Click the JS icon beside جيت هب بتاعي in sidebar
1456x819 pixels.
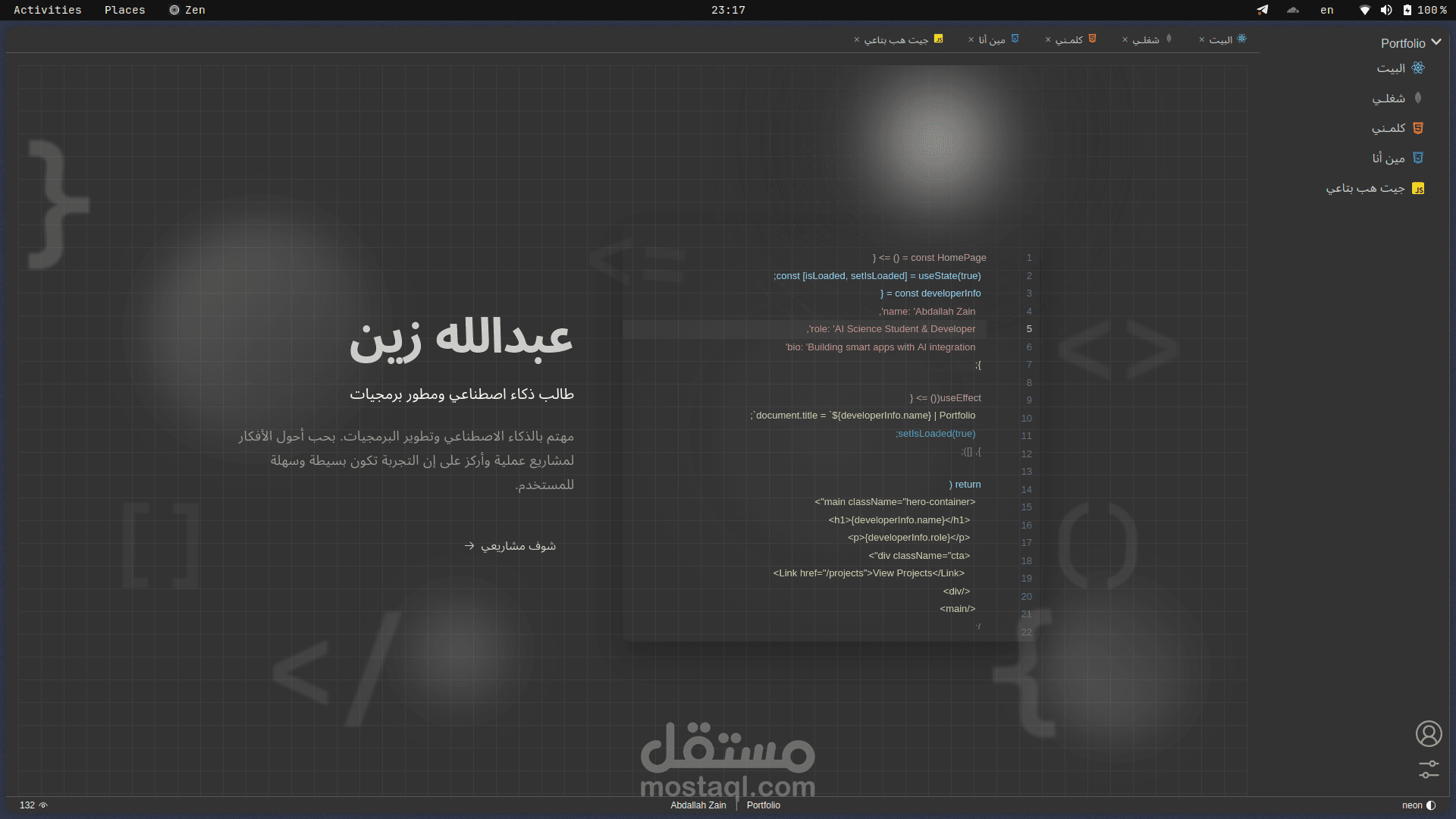[x=1418, y=189]
